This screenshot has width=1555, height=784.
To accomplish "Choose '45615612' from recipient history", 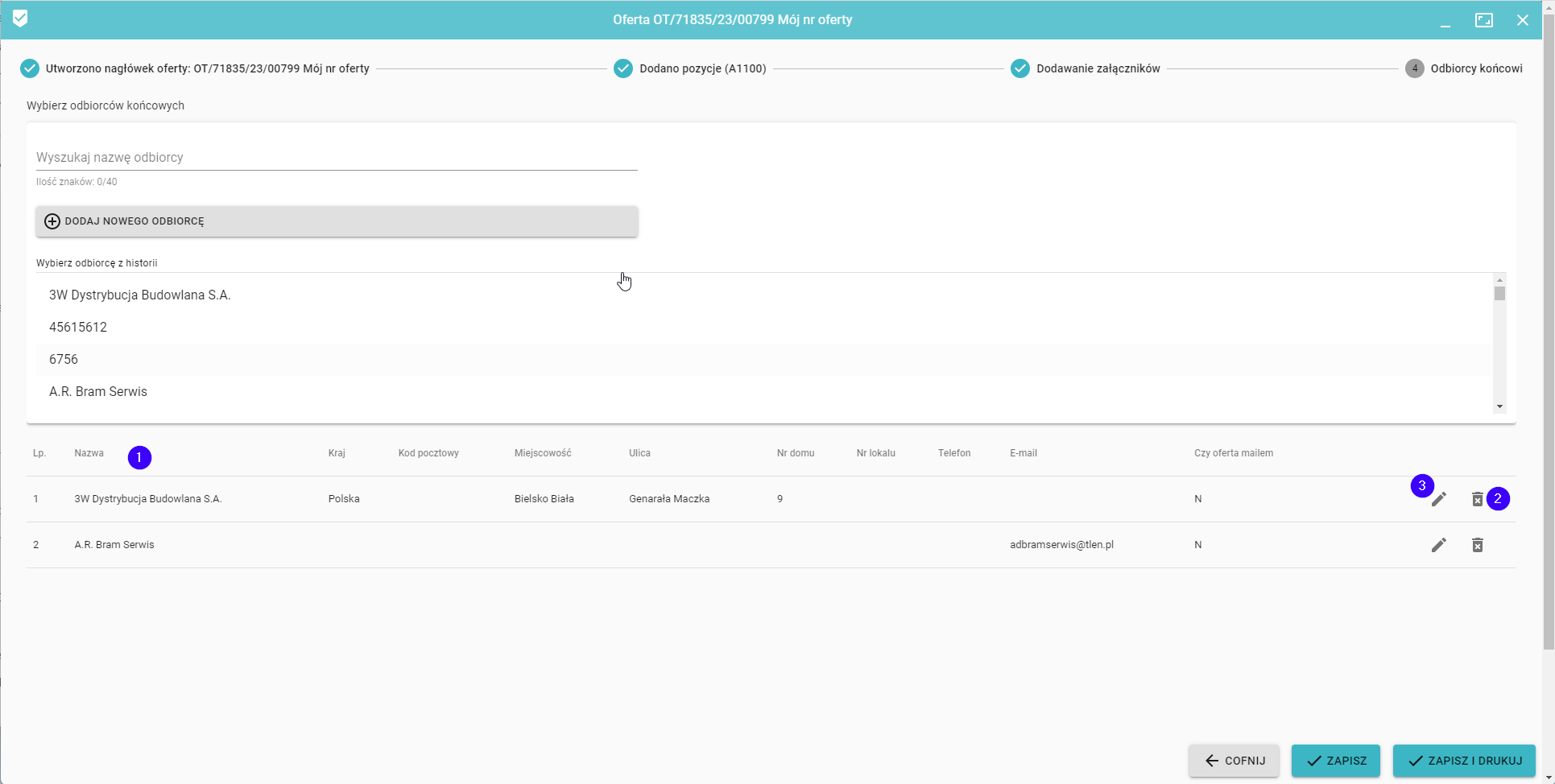I will (78, 328).
